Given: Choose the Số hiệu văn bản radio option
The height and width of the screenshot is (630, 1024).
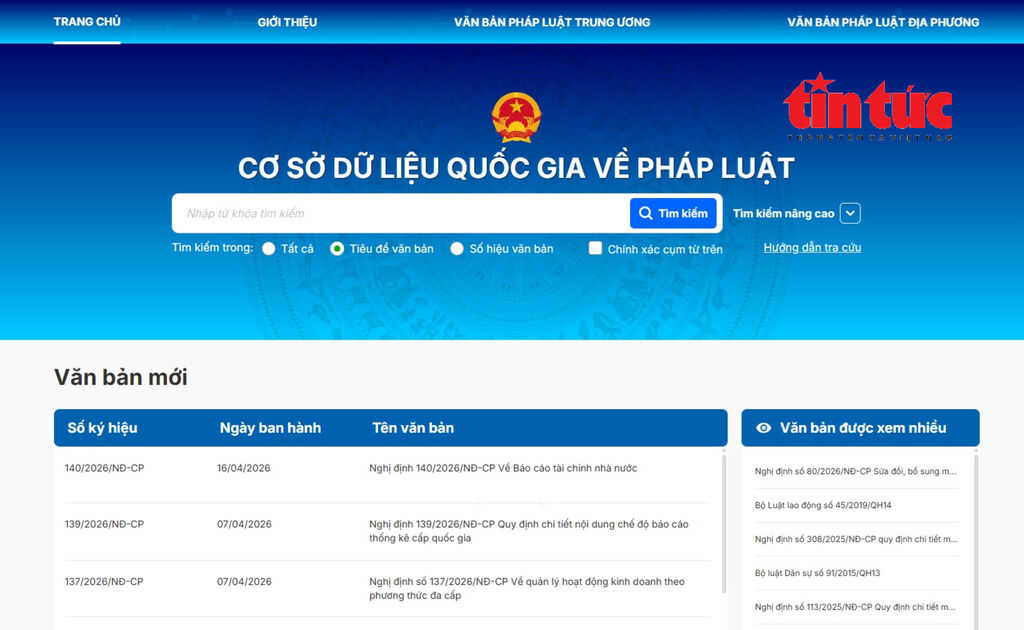Looking at the screenshot, I should 457,249.
